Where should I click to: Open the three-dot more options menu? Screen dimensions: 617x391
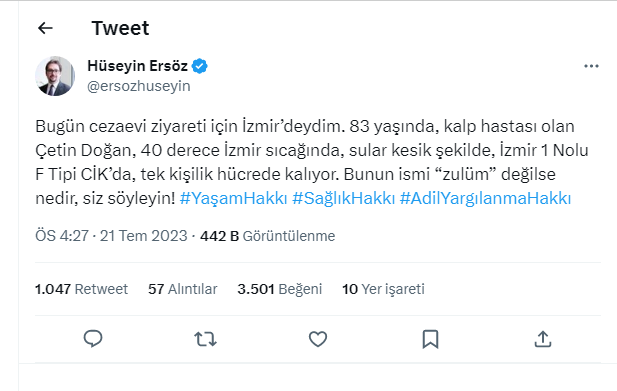pyautogui.click(x=591, y=66)
